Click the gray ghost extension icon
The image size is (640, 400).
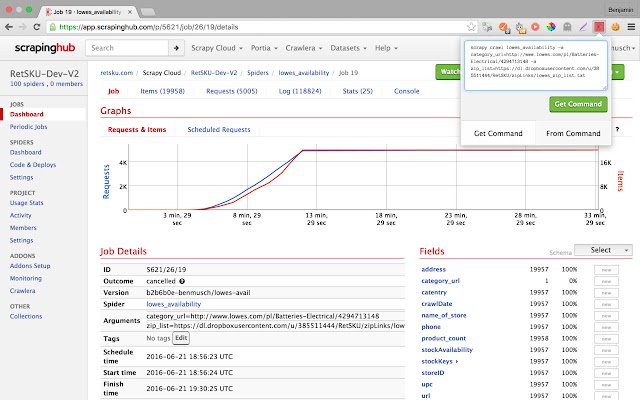[567, 27]
